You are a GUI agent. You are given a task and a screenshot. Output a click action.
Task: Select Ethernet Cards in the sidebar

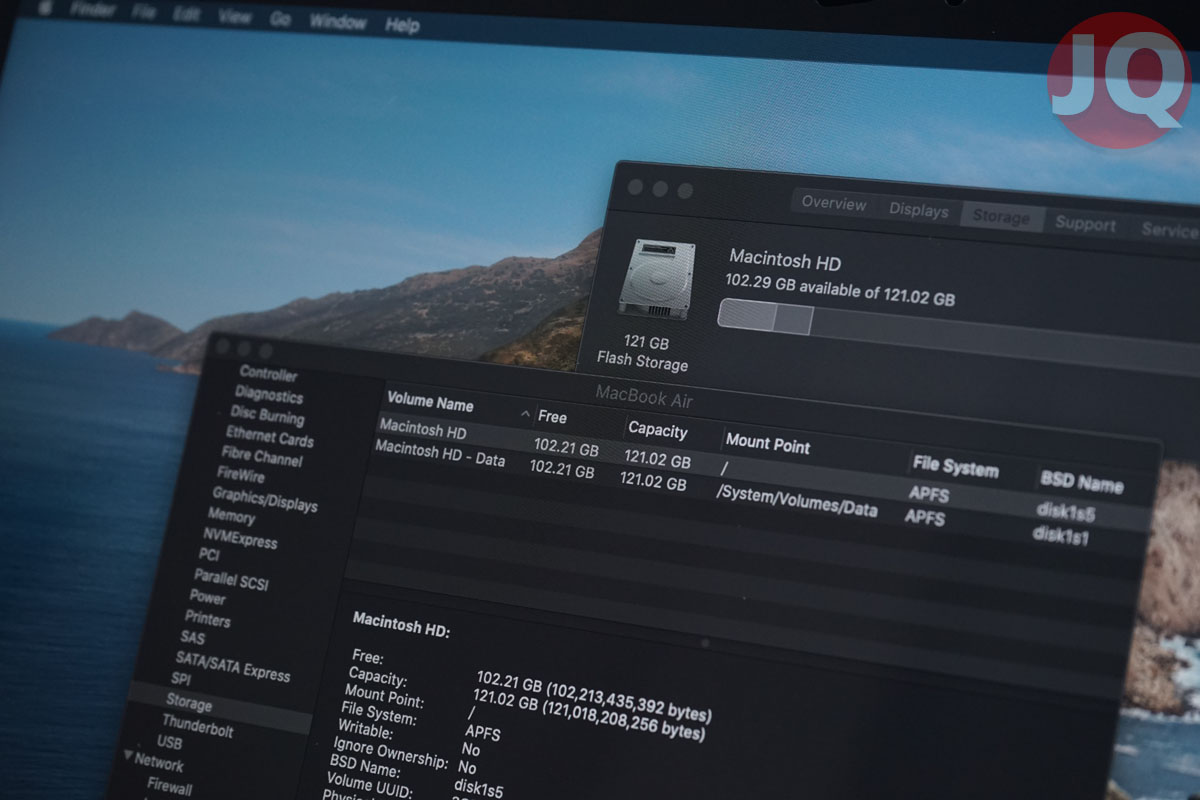(x=269, y=437)
